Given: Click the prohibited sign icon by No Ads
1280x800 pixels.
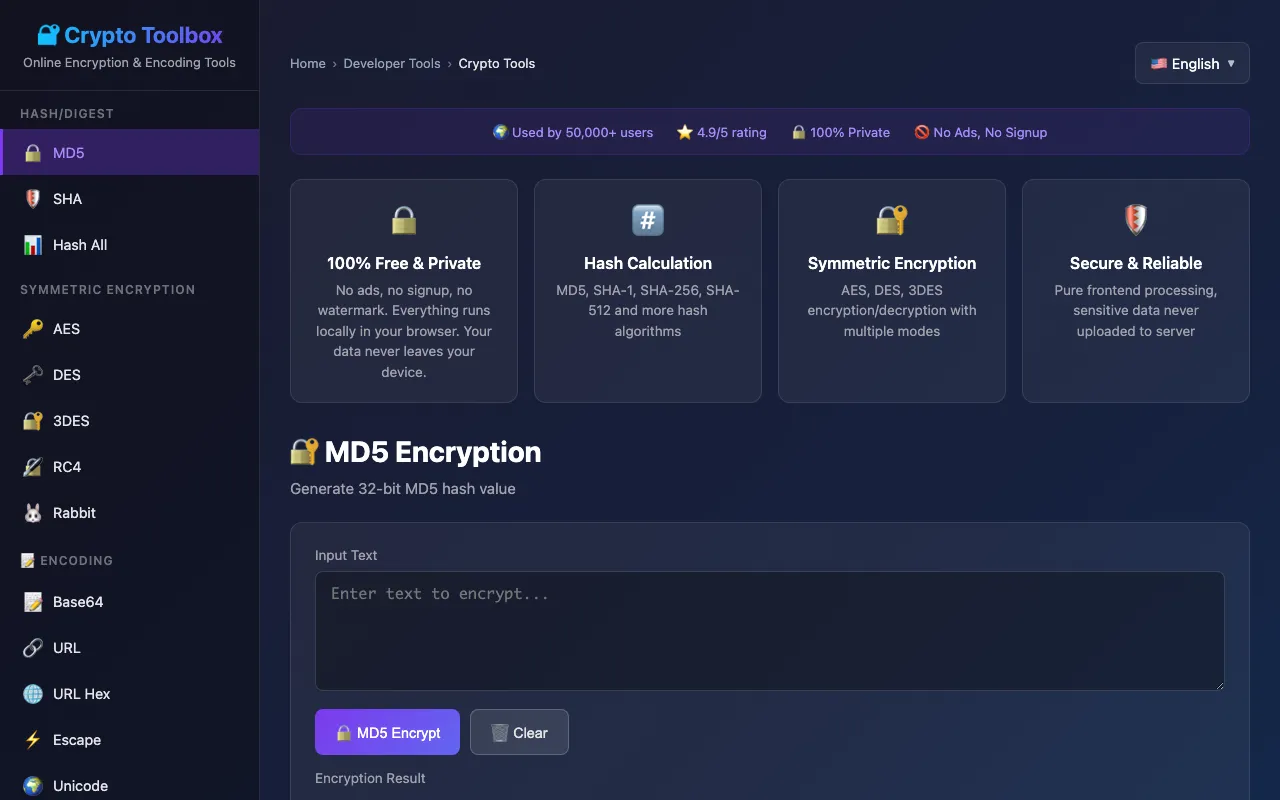Looking at the screenshot, I should [x=922, y=132].
